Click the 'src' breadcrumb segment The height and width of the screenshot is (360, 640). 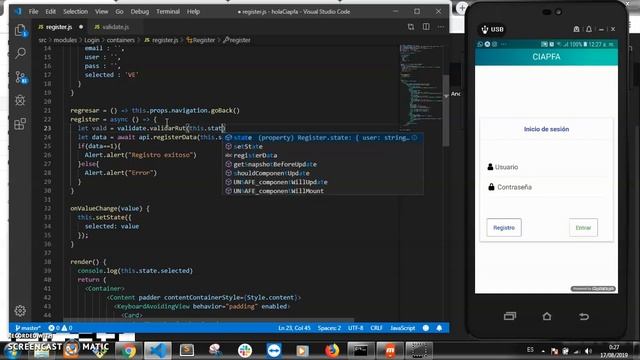[x=42, y=40]
